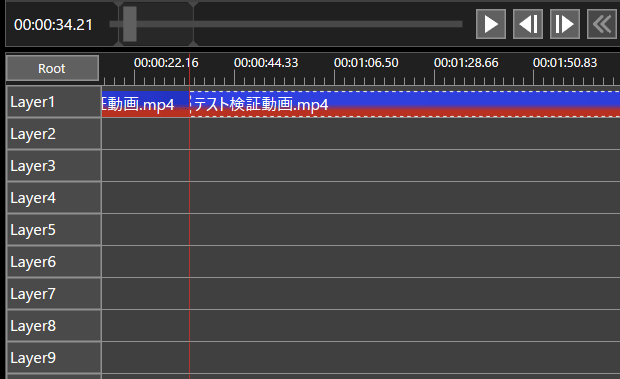Click the Layer5 header
This screenshot has width=620, height=379.
point(54,230)
